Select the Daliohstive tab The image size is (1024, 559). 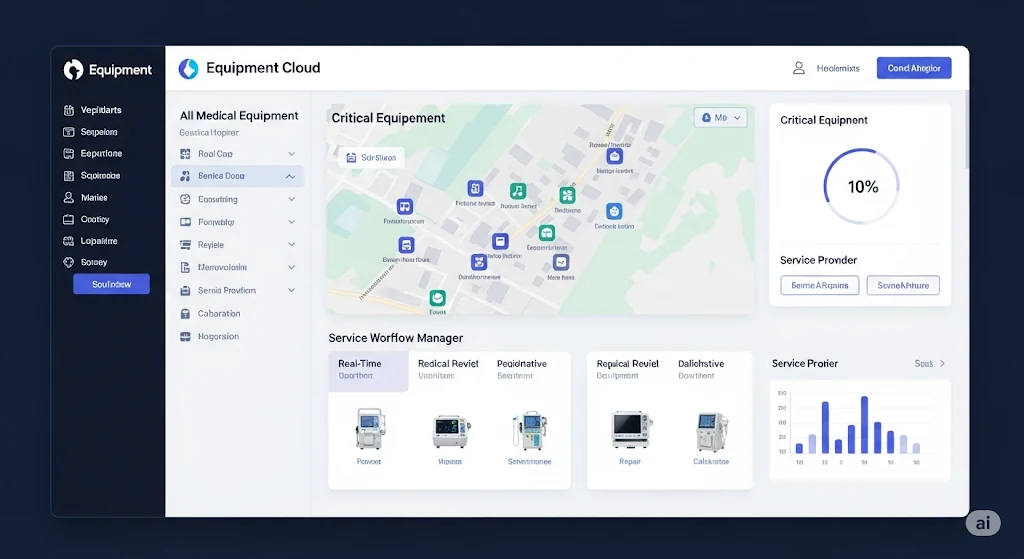click(701, 369)
